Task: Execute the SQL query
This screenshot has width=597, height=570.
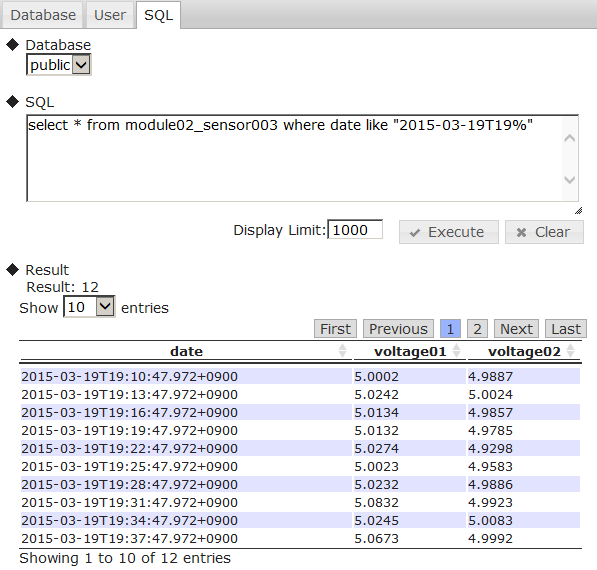Action: point(449,232)
